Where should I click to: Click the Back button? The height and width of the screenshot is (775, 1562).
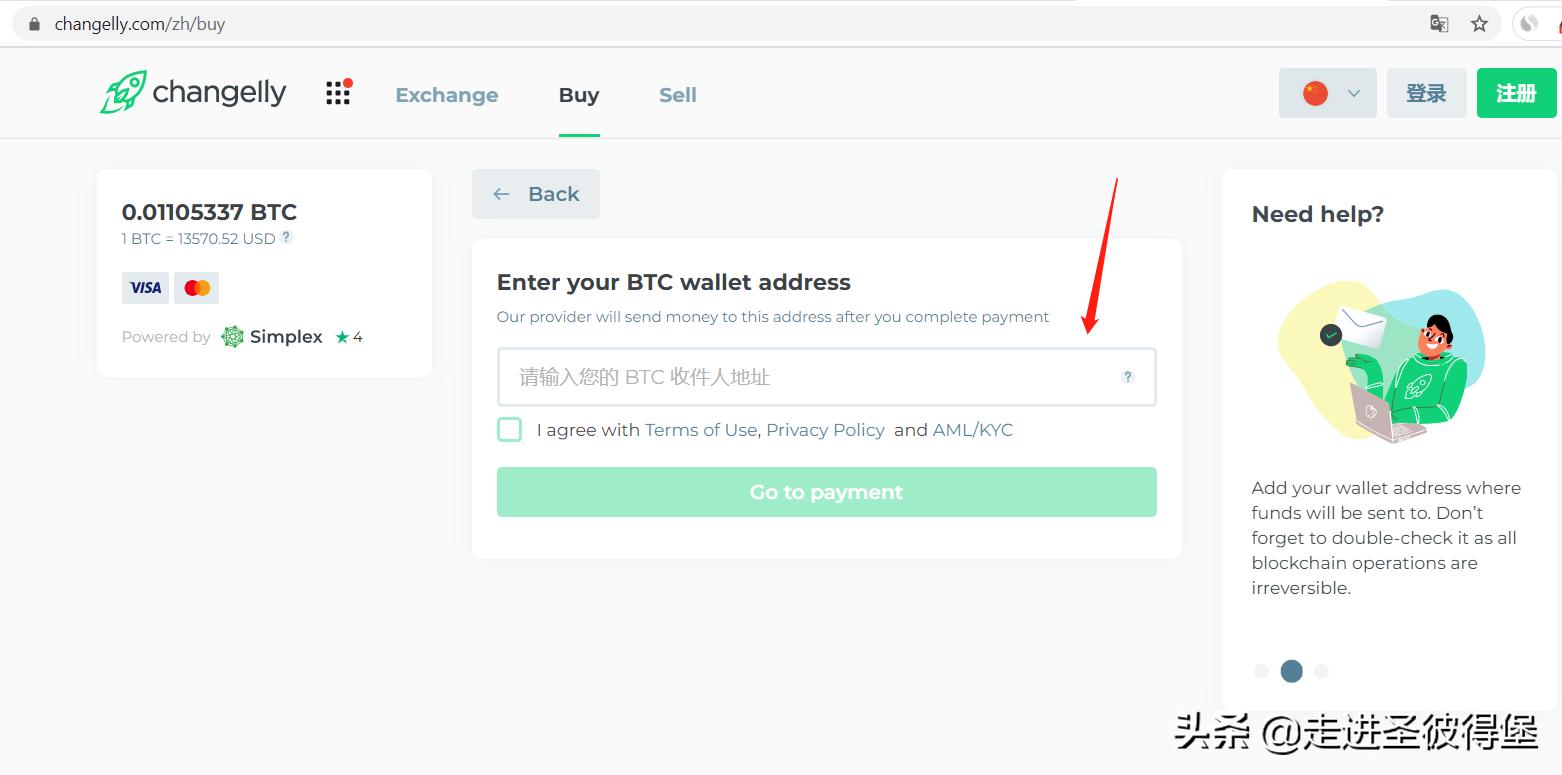coord(536,194)
